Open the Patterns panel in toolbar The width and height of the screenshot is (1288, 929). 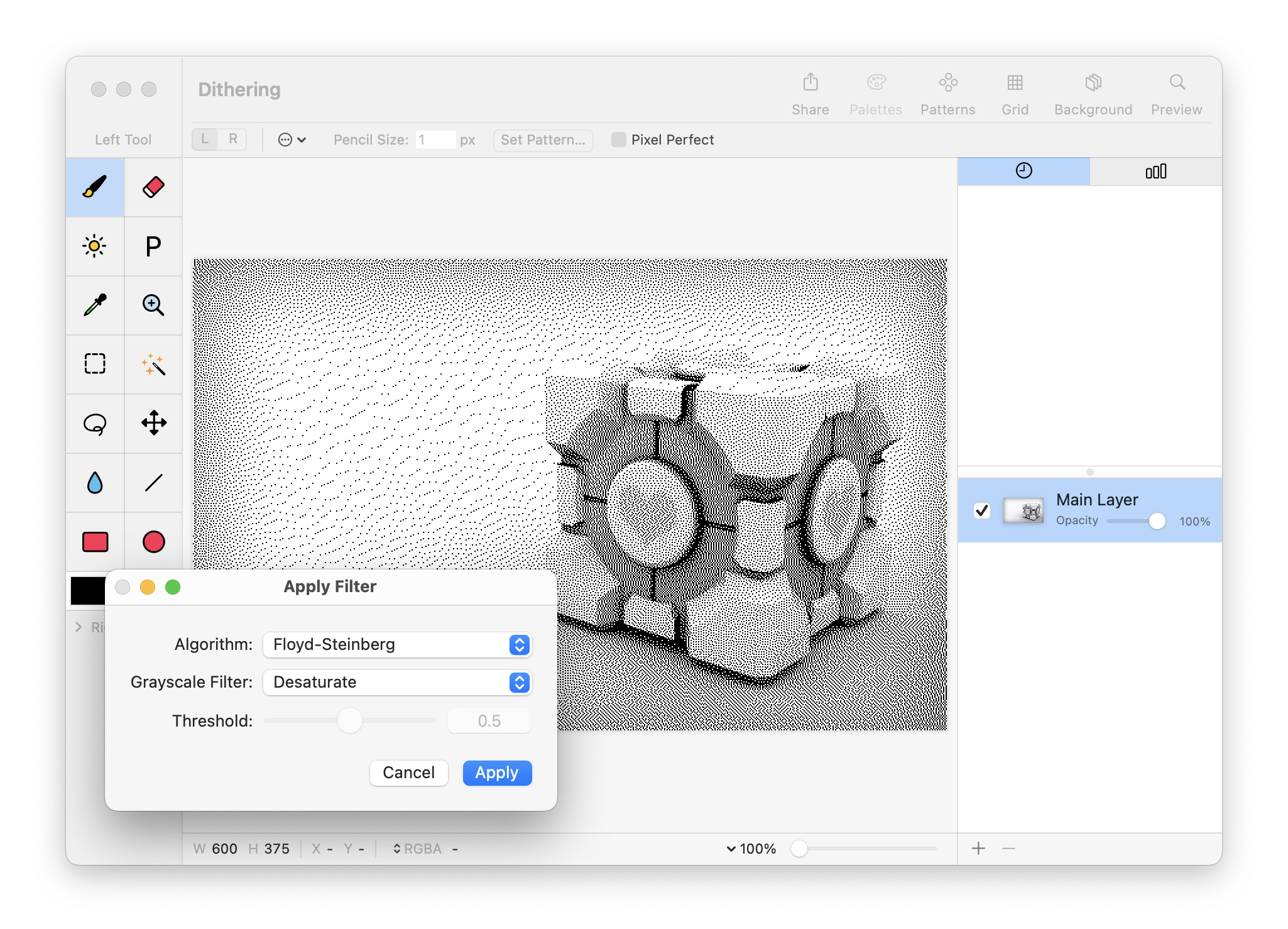(x=947, y=93)
